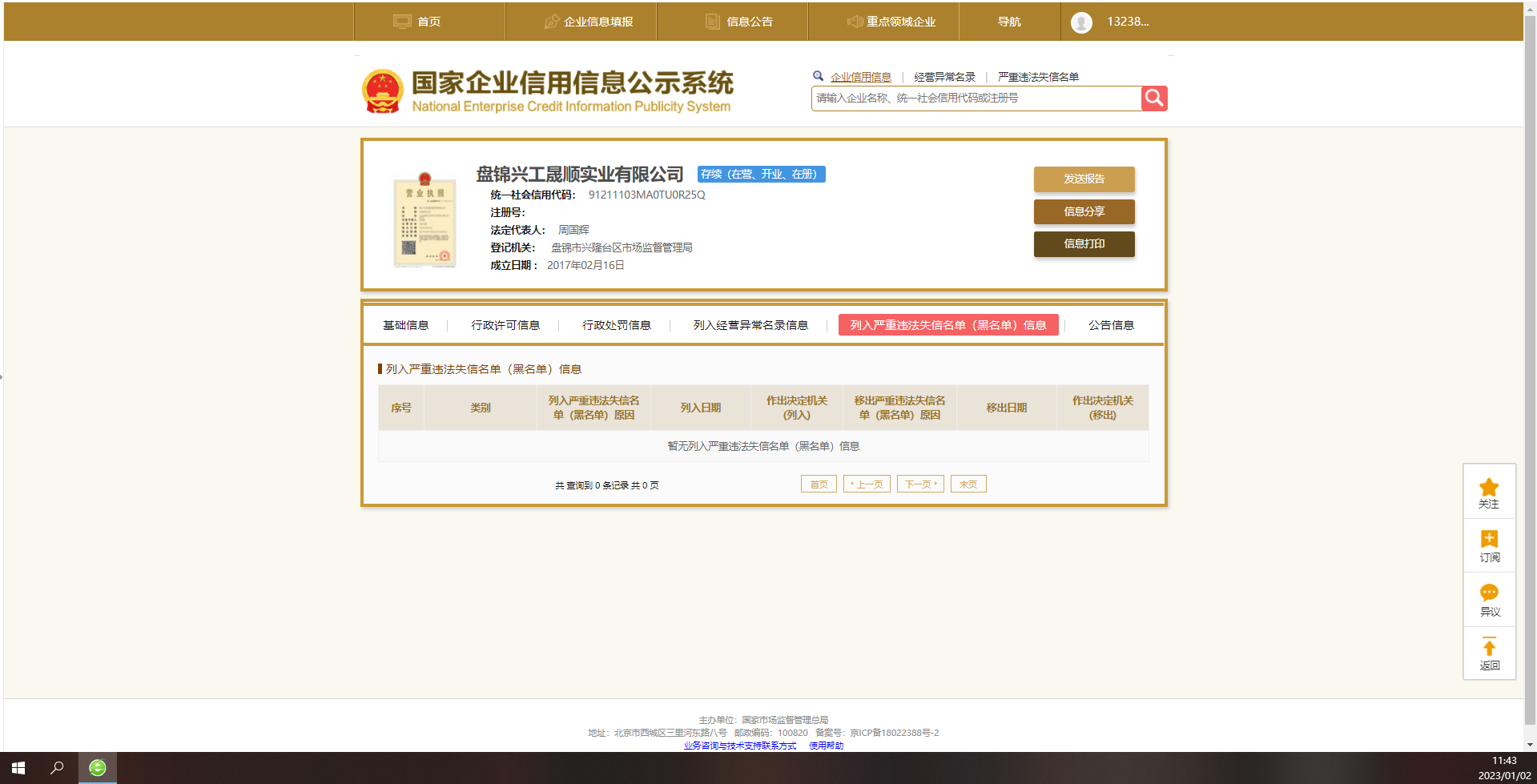Click the 关注 star icon
The height and width of the screenshot is (784, 1537).
(1489, 487)
